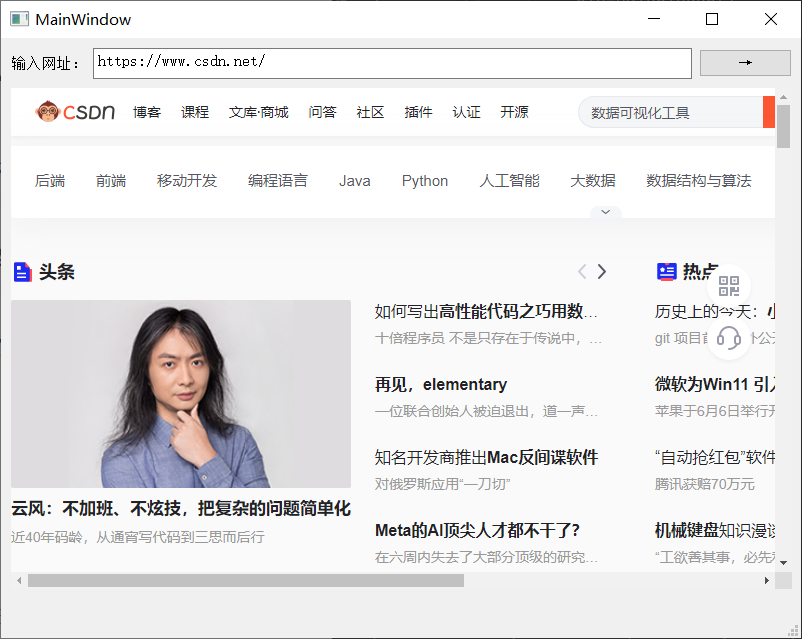
Task: Open hot article 机械键盘知识漫谈
Action: pos(715,531)
